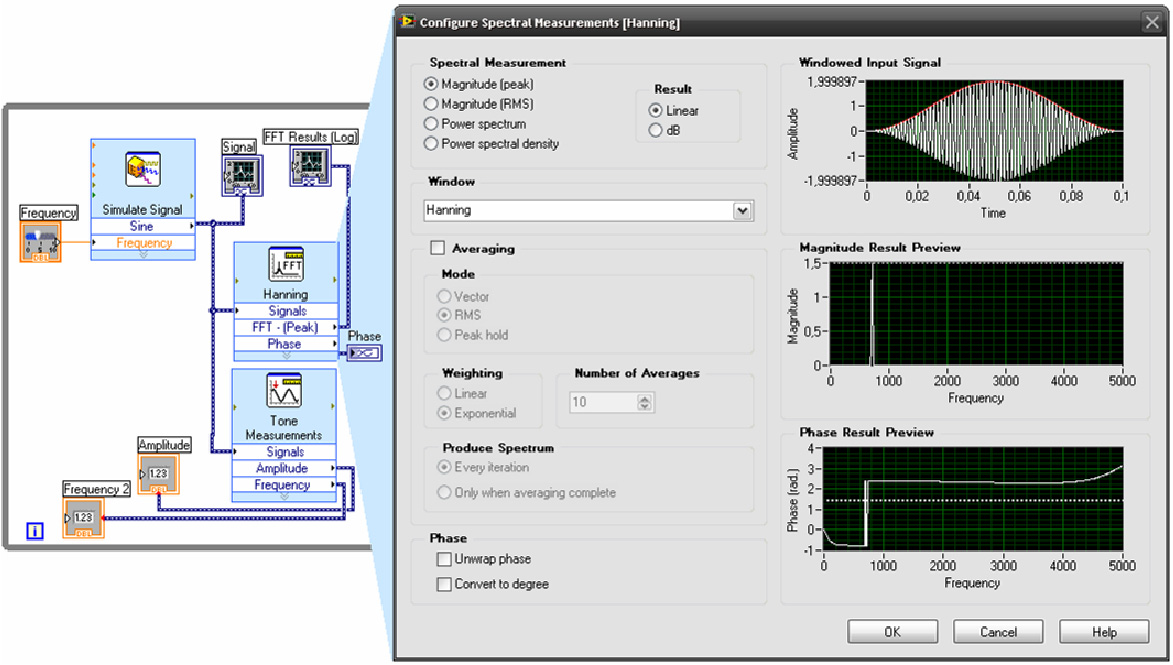Select the Frequency control terminal icon
The width and height of the screenshot is (1173, 665).
coord(40,241)
